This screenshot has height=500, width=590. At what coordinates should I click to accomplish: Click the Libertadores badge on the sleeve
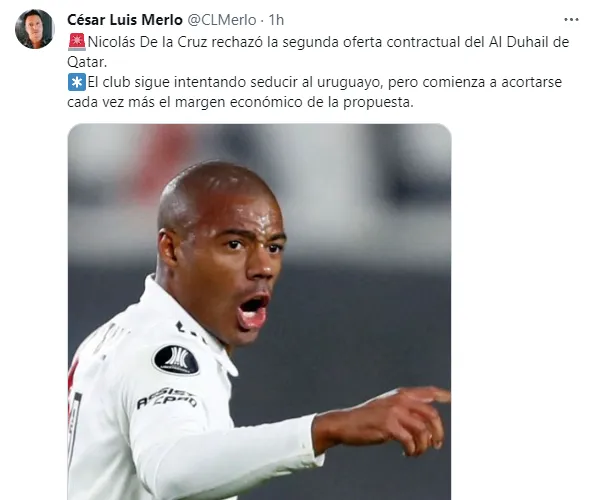click(176, 360)
